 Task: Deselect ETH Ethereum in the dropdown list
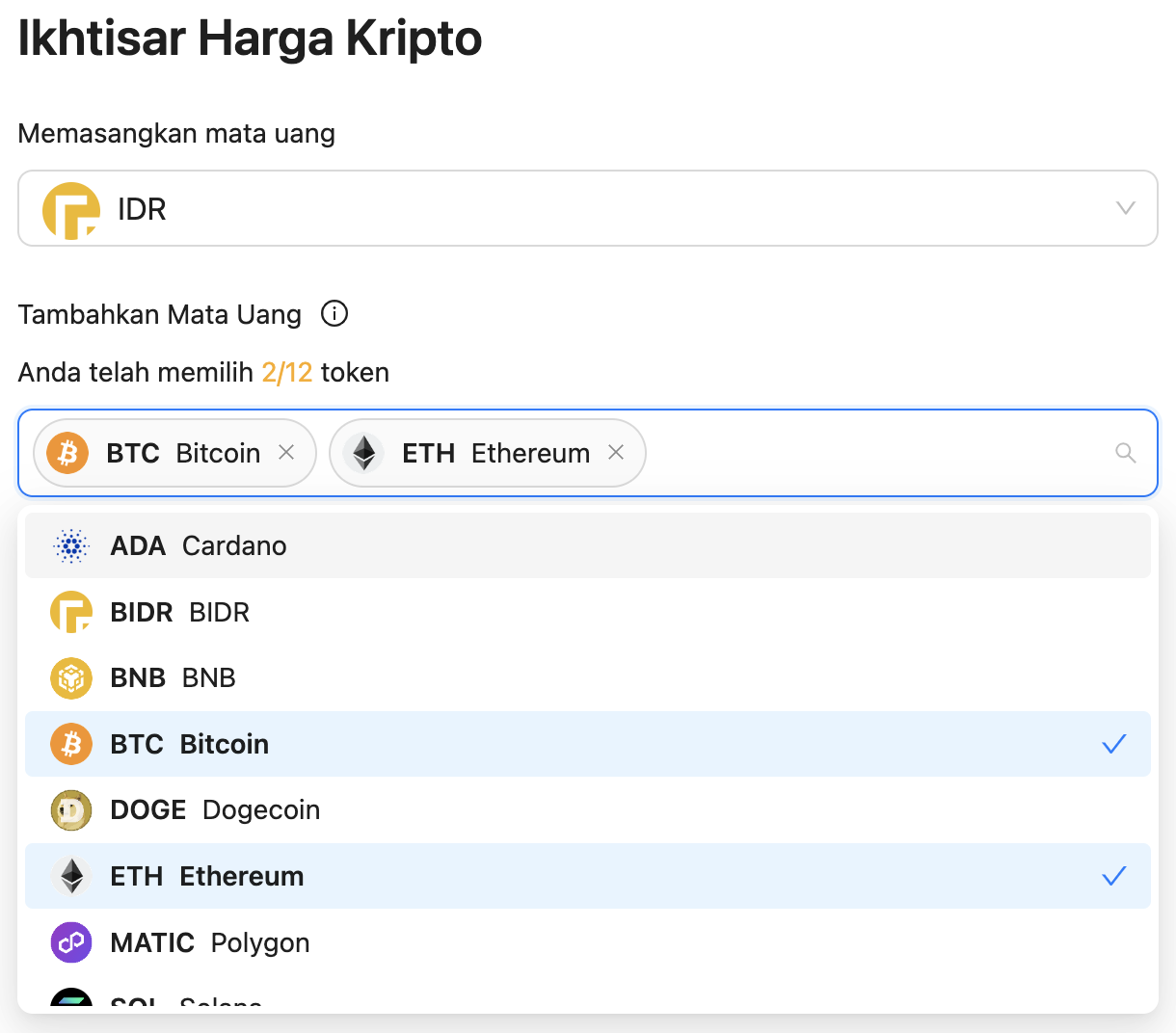(588, 876)
